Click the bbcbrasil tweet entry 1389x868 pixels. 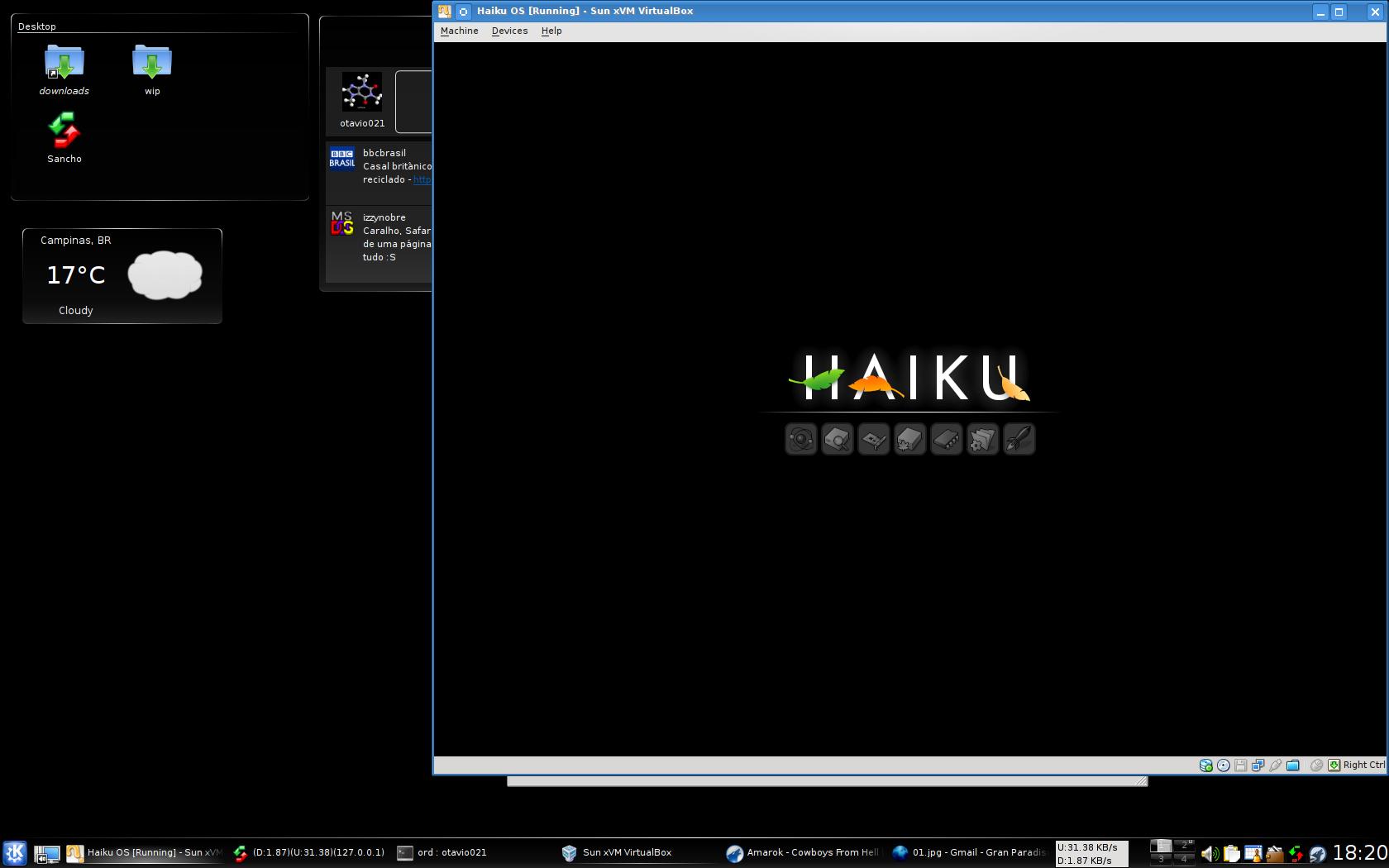379,173
